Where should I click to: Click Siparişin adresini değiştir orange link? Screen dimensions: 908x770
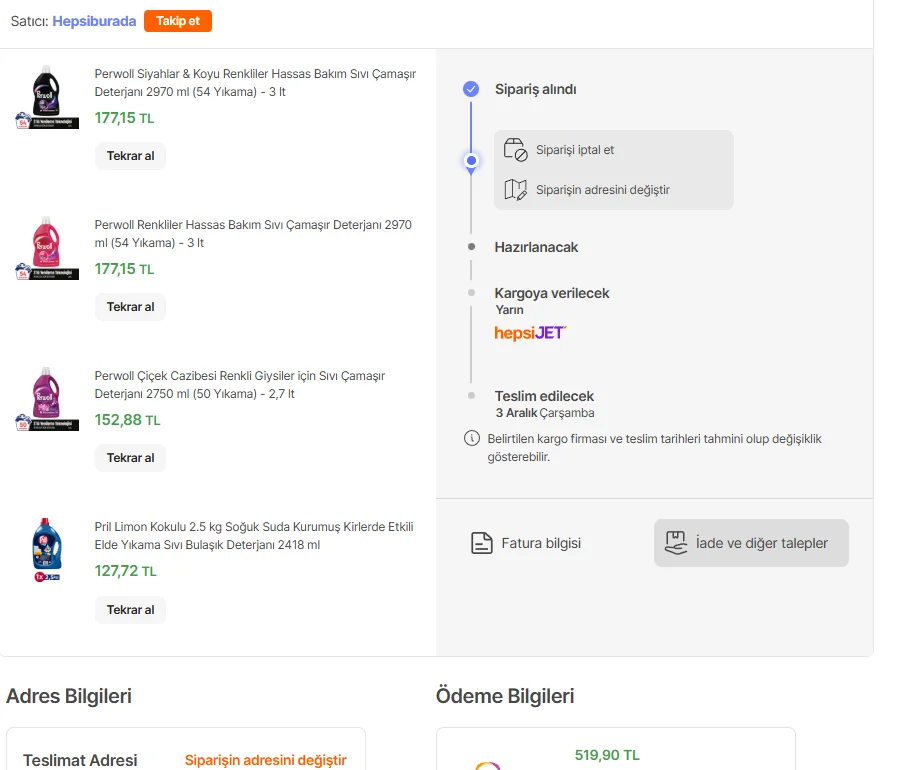click(x=265, y=760)
